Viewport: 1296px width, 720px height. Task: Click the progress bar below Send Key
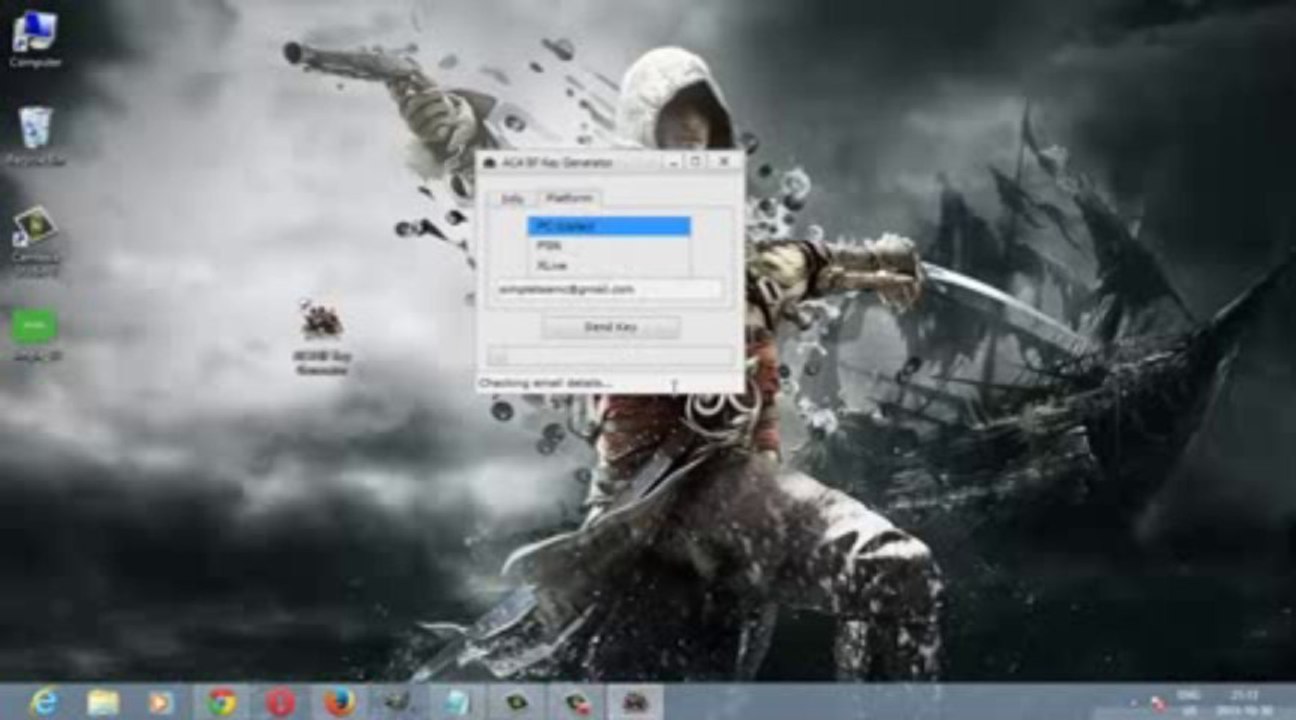pos(610,355)
